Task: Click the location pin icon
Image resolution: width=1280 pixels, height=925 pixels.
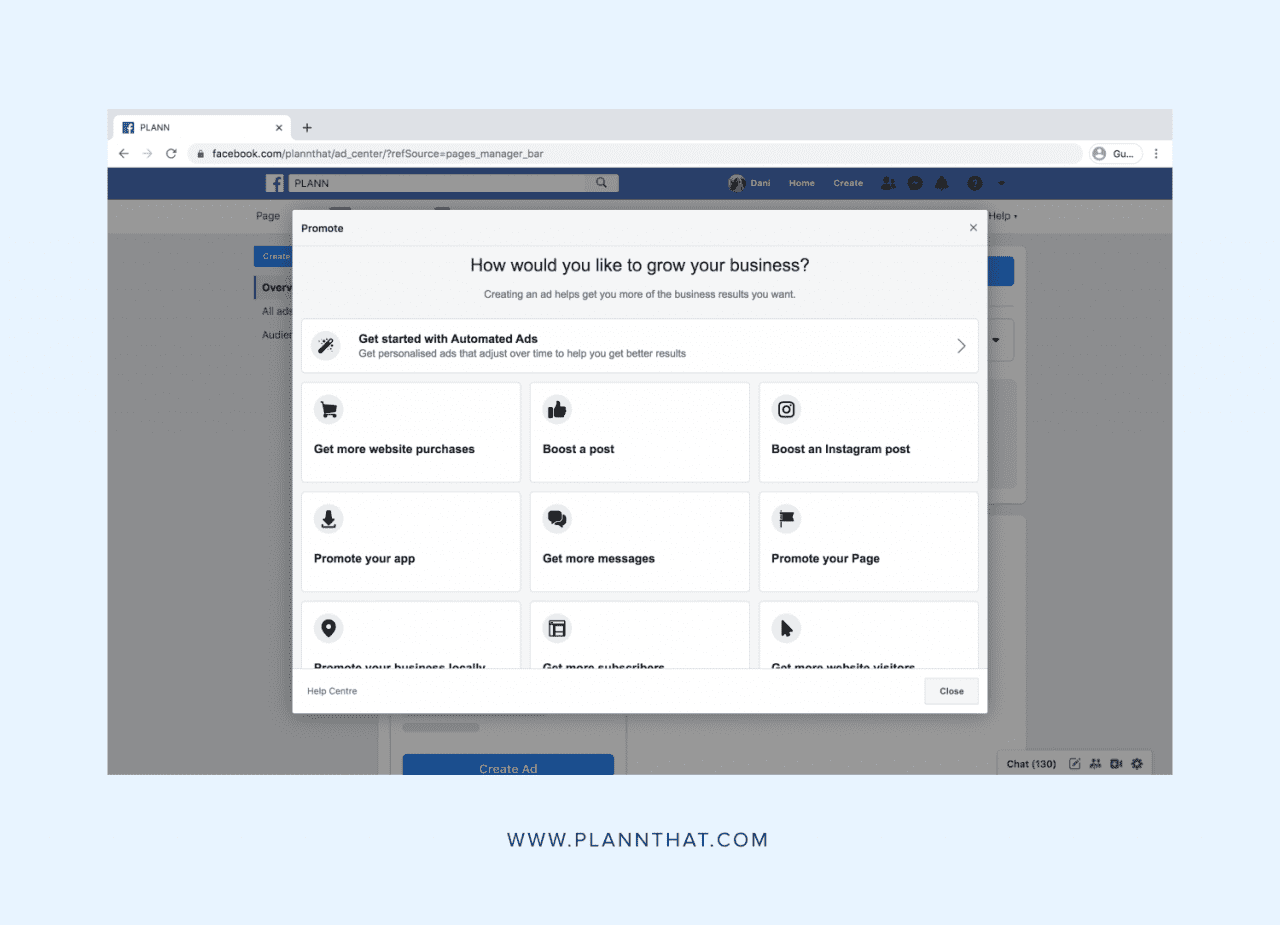Action: 328,628
